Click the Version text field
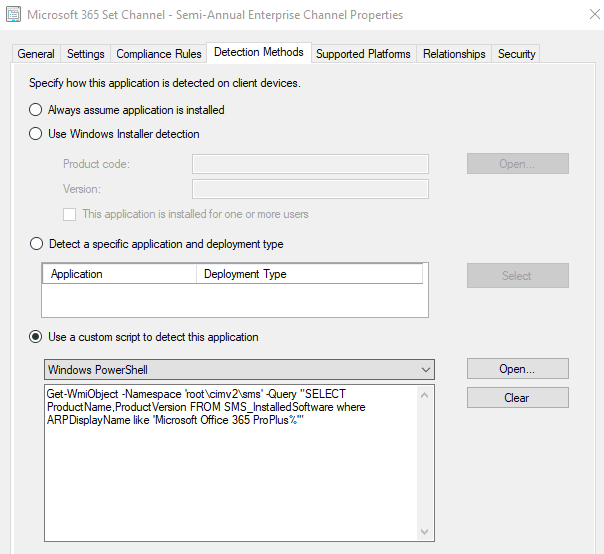Viewport: 604px width, 554px height. point(310,189)
